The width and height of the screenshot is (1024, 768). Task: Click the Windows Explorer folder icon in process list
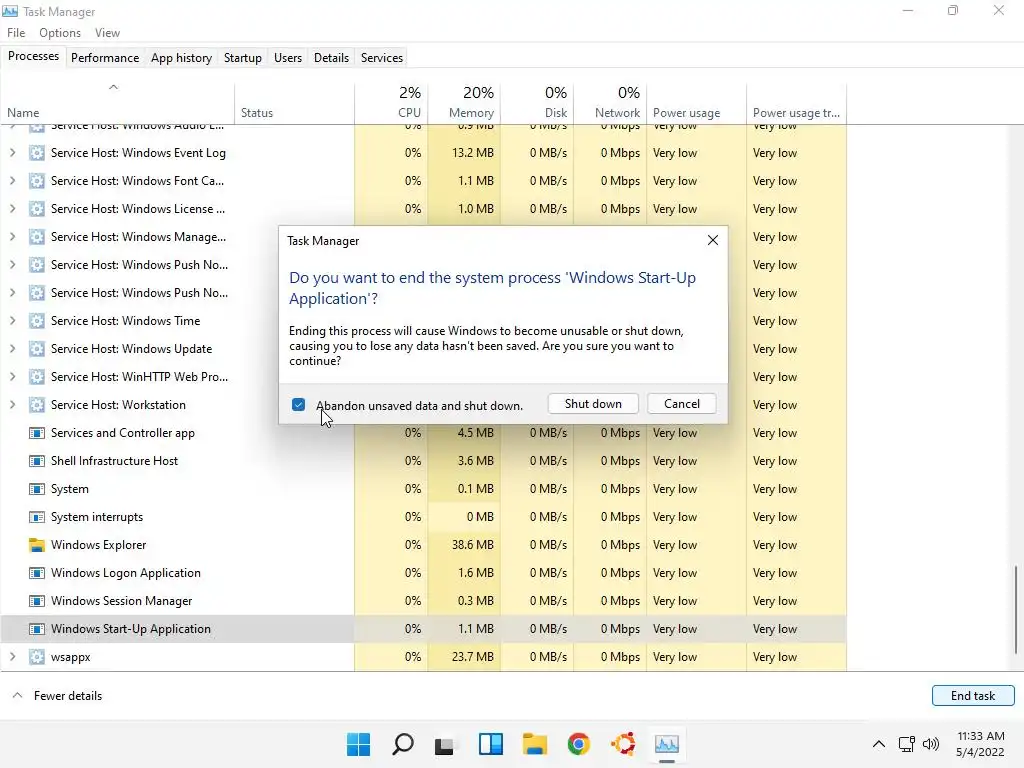[x=37, y=545]
